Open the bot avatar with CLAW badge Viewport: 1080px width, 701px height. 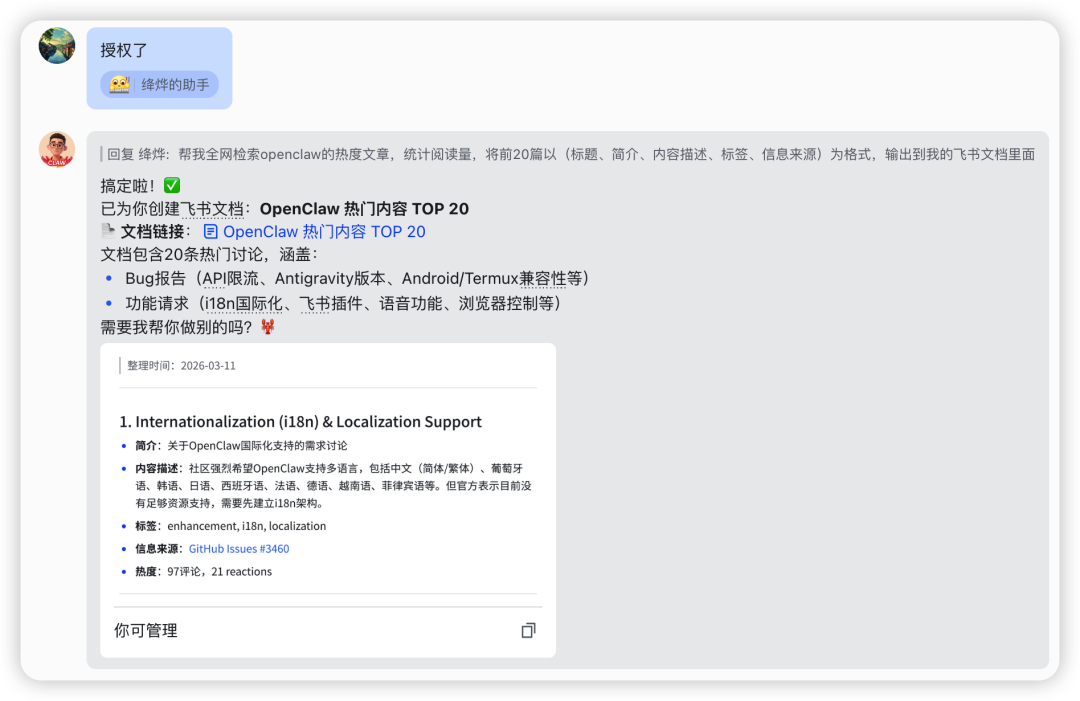[x=56, y=149]
